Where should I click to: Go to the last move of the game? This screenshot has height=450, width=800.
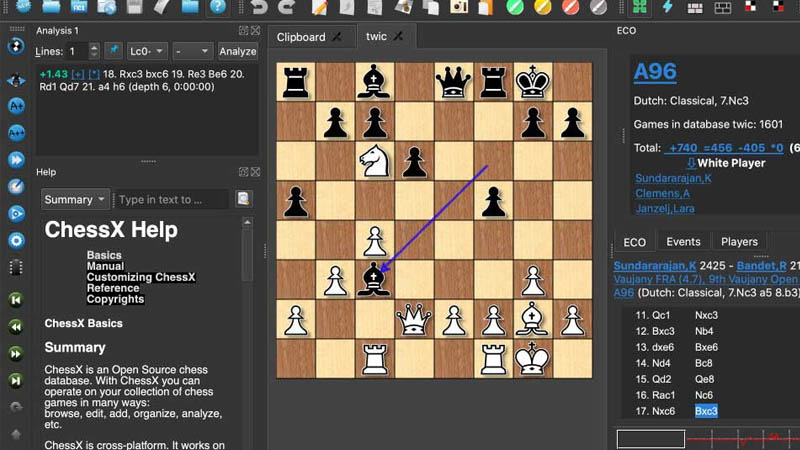click(x=16, y=381)
